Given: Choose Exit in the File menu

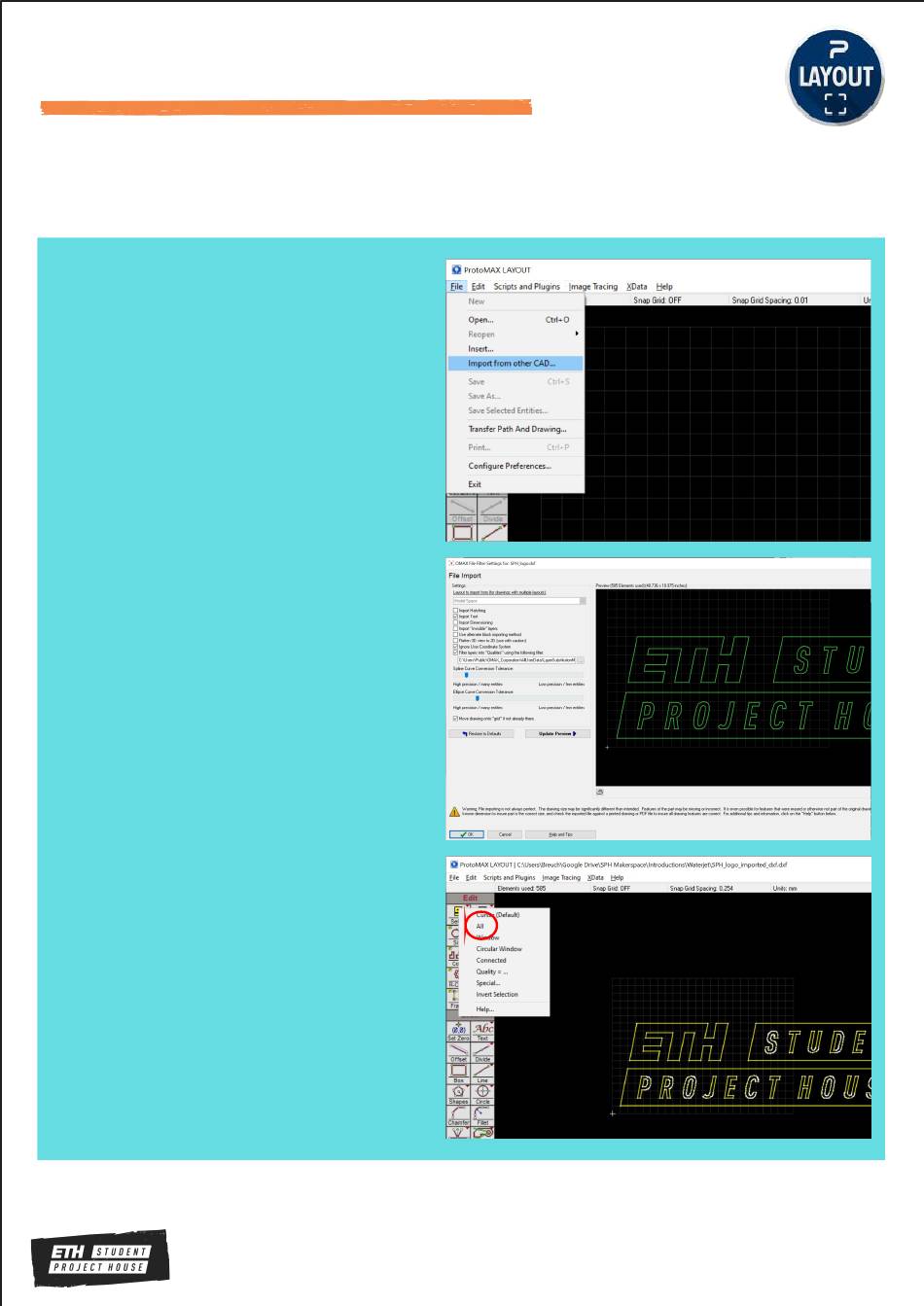Looking at the screenshot, I should (515, 484).
